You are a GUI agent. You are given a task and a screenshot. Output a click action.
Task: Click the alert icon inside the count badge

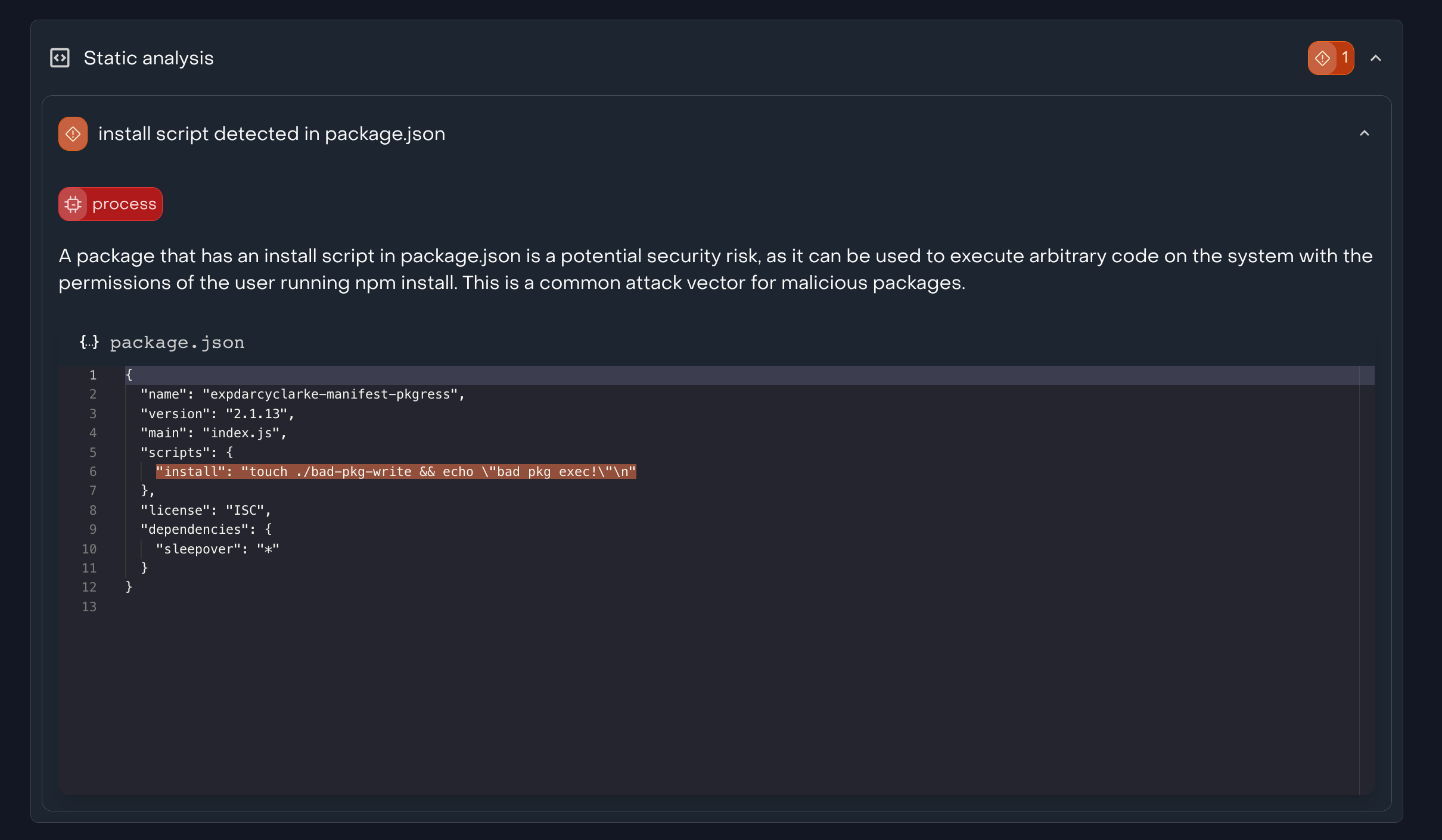[1322, 58]
